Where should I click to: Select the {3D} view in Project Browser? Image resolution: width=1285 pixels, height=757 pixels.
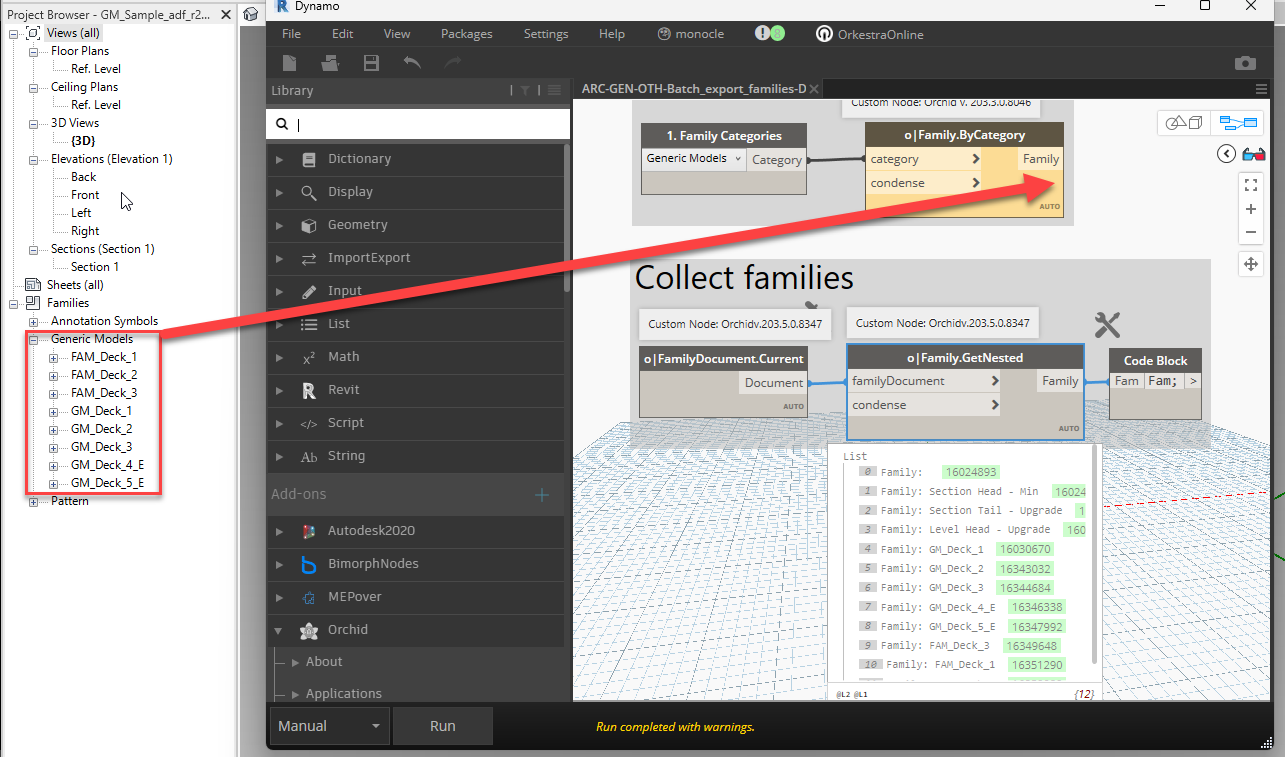(x=84, y=141)
